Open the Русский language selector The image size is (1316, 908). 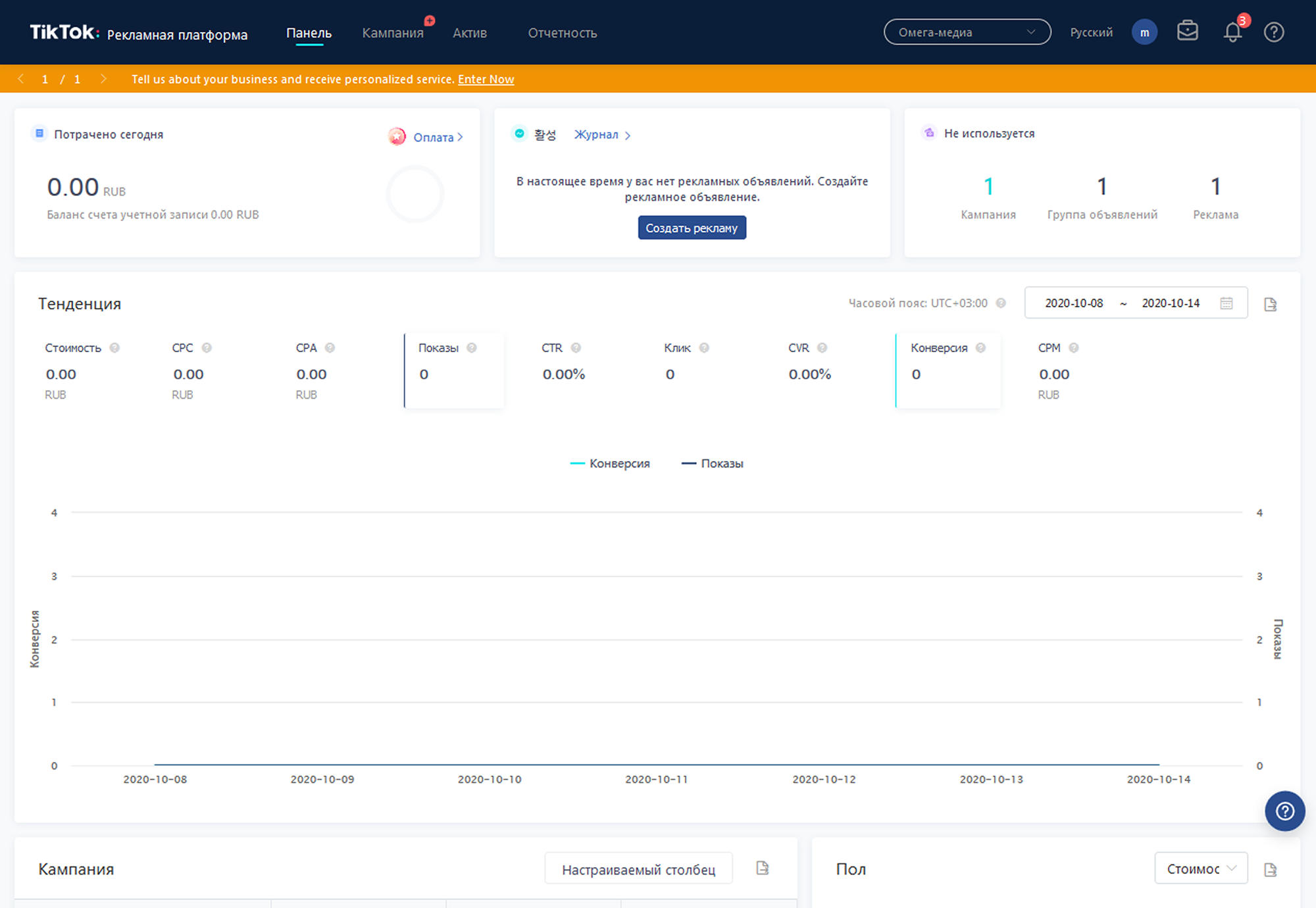[x=1091, y=32]
